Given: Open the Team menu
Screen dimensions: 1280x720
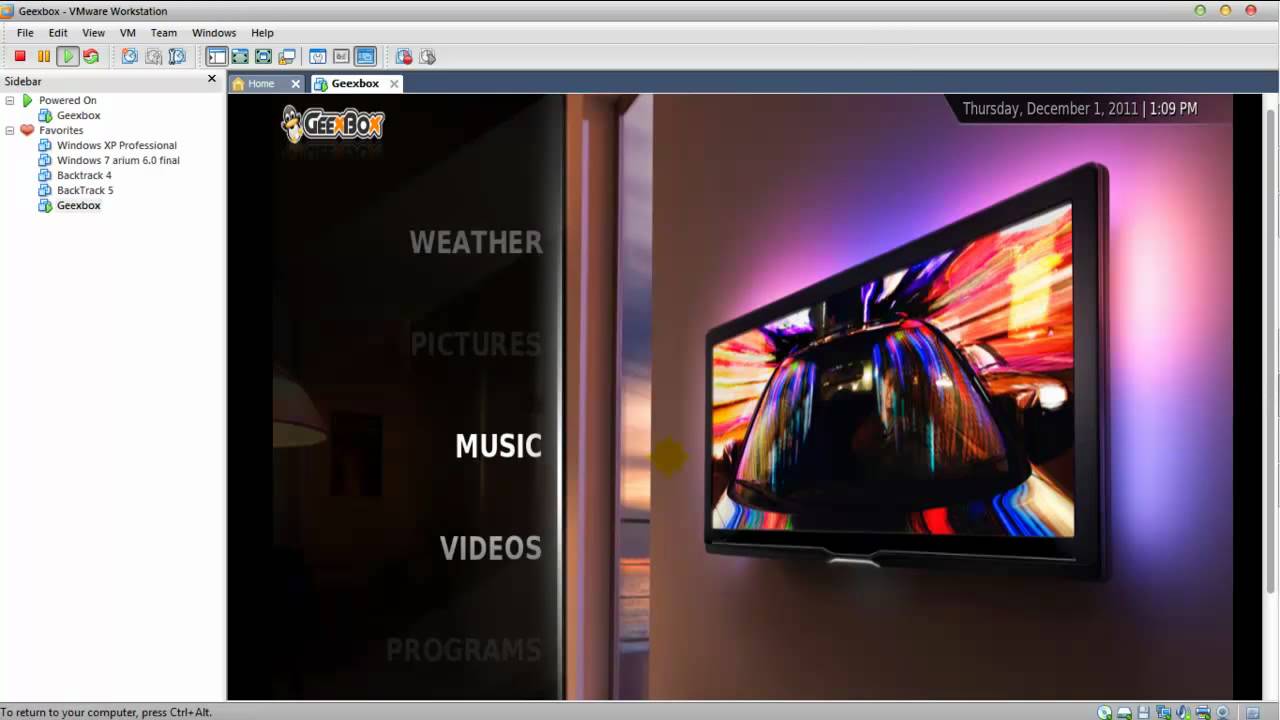Looking at the screenshot, I should pos(164,33).
